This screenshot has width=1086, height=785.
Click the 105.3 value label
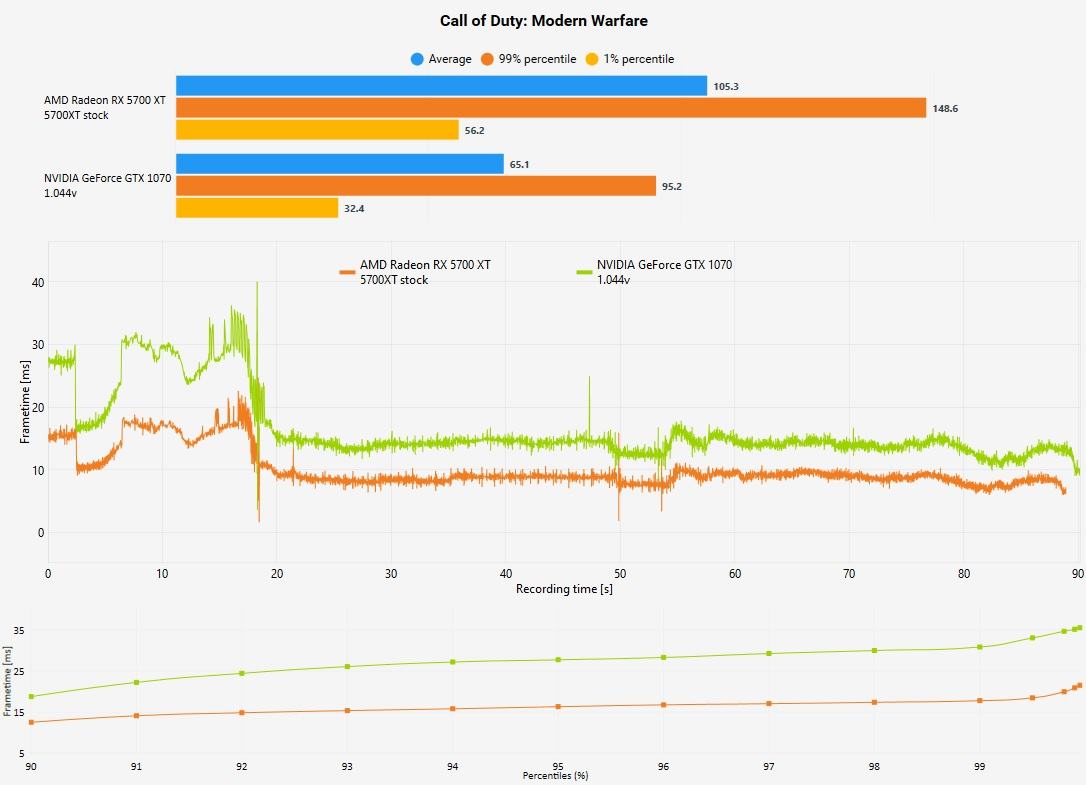pos(726,87)
